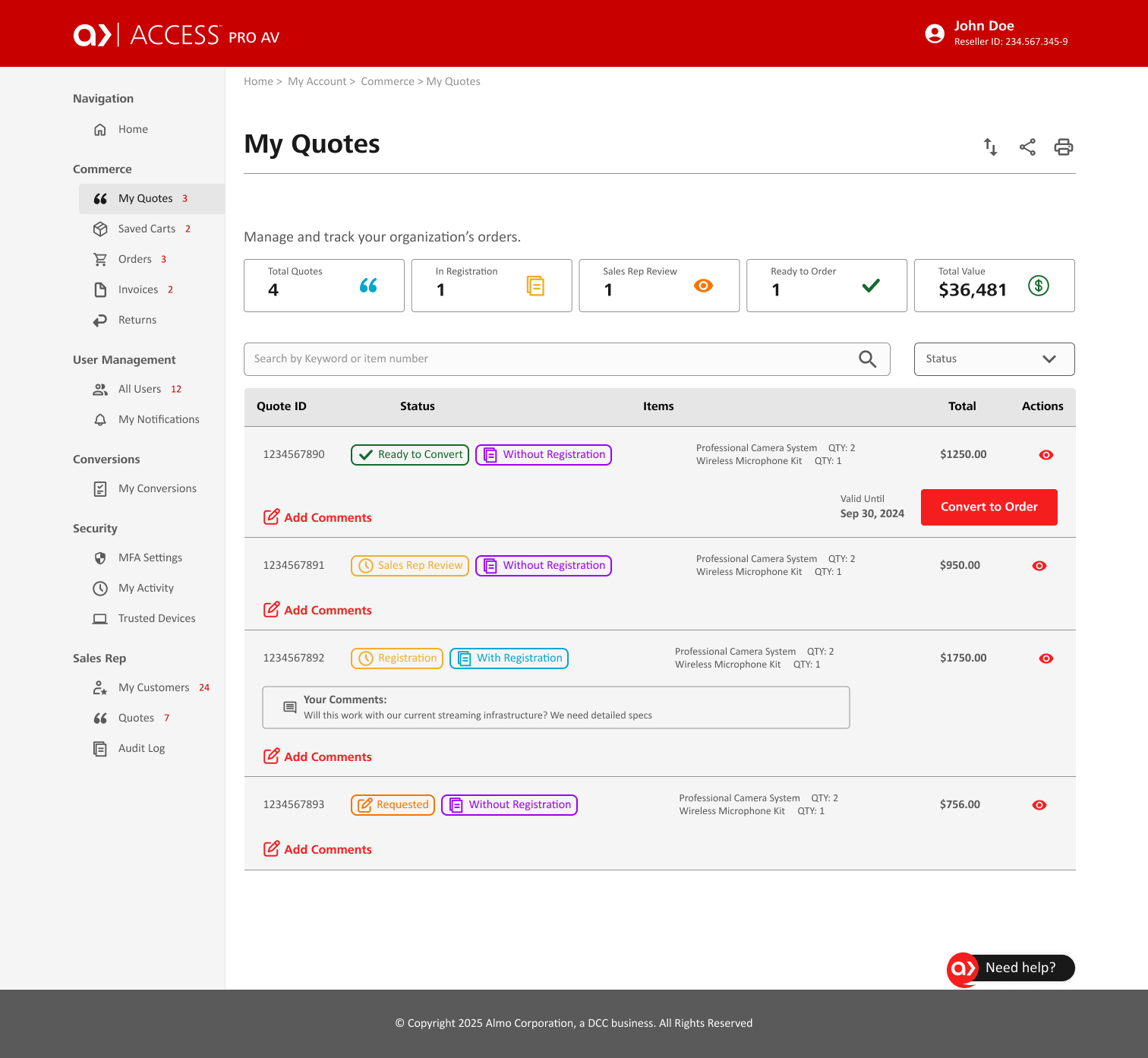Click the Need help? chat widget
This screenshot has height=1058, width=1148.
tap(1011, 968)
